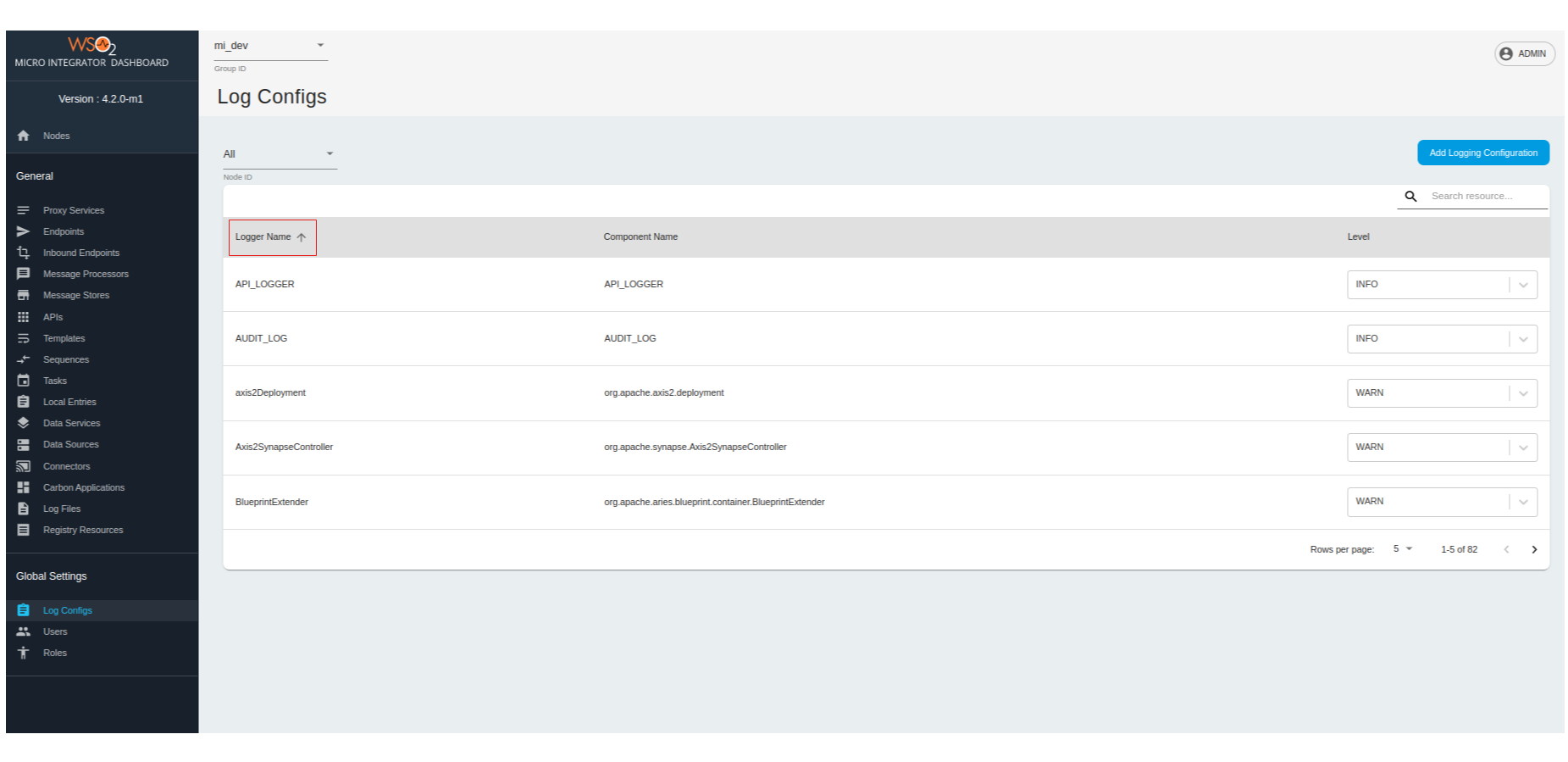The image size is (1568, 762).
Task: Click the Component Name column header
Action: (640, 237)
